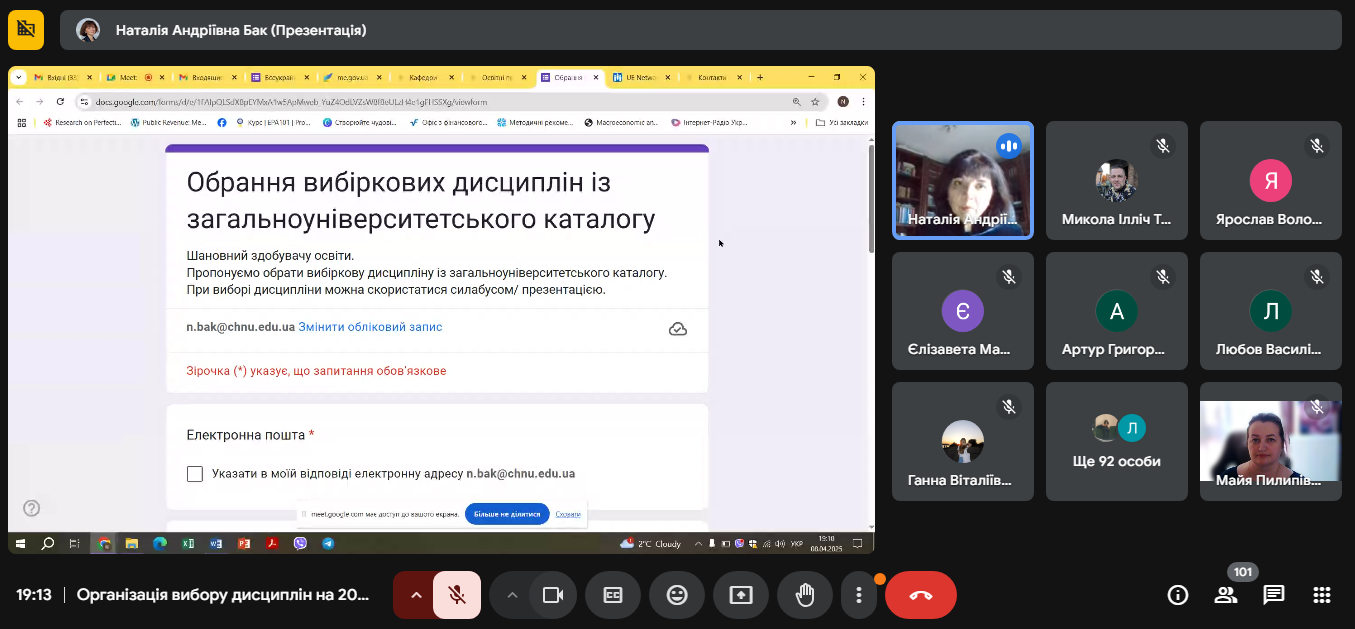The image size is (1355, 629).
Task: Click the presenter title Наталія Андріївна Бак (Презентація)
Action: pos(241,30)
